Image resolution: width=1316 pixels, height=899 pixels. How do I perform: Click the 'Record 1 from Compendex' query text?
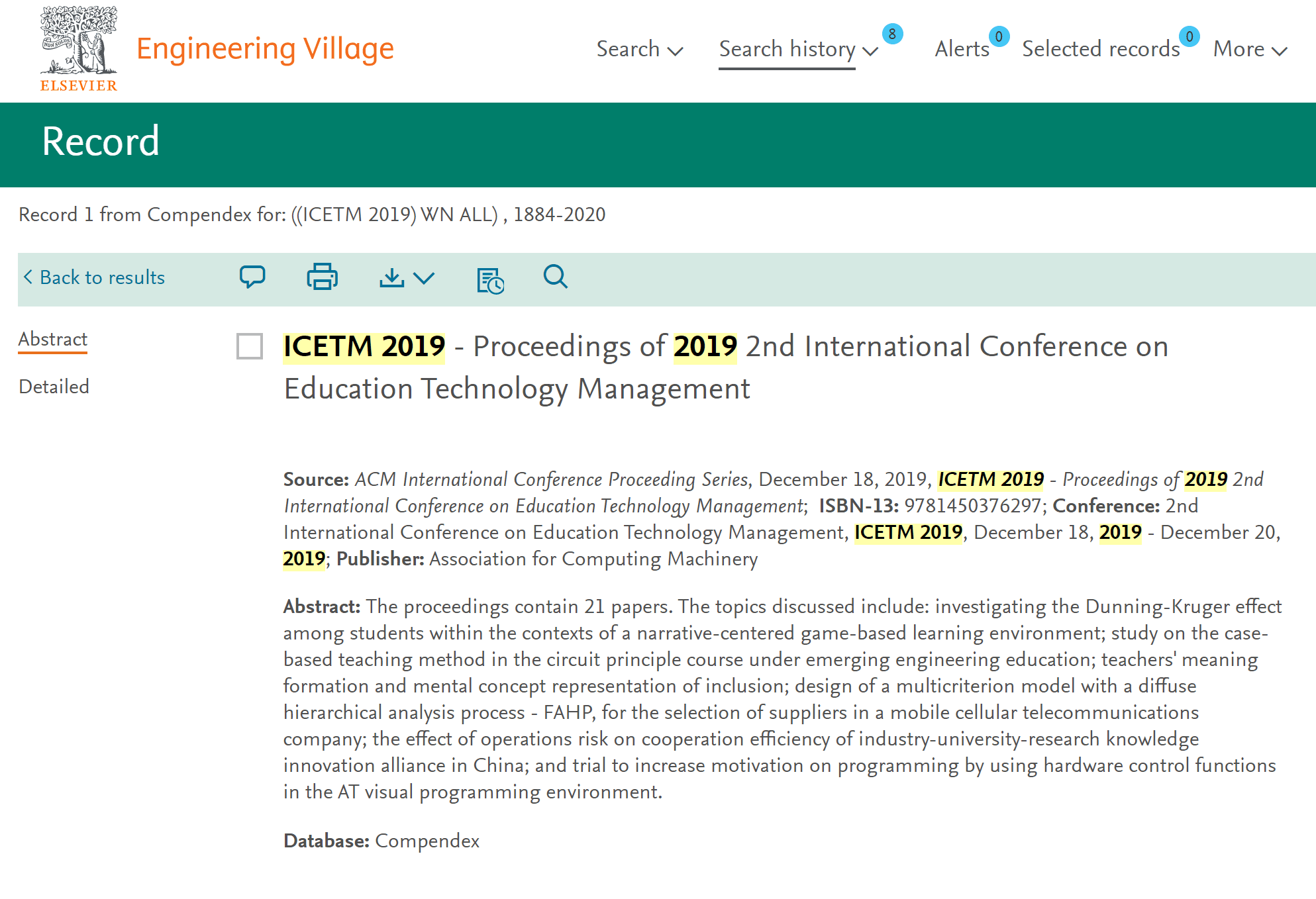pyautogui.click(x=312, y=214)
